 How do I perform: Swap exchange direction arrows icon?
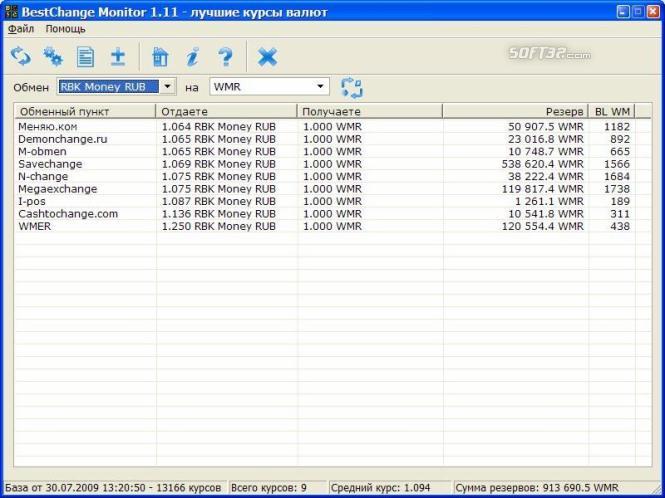(352, 88)
